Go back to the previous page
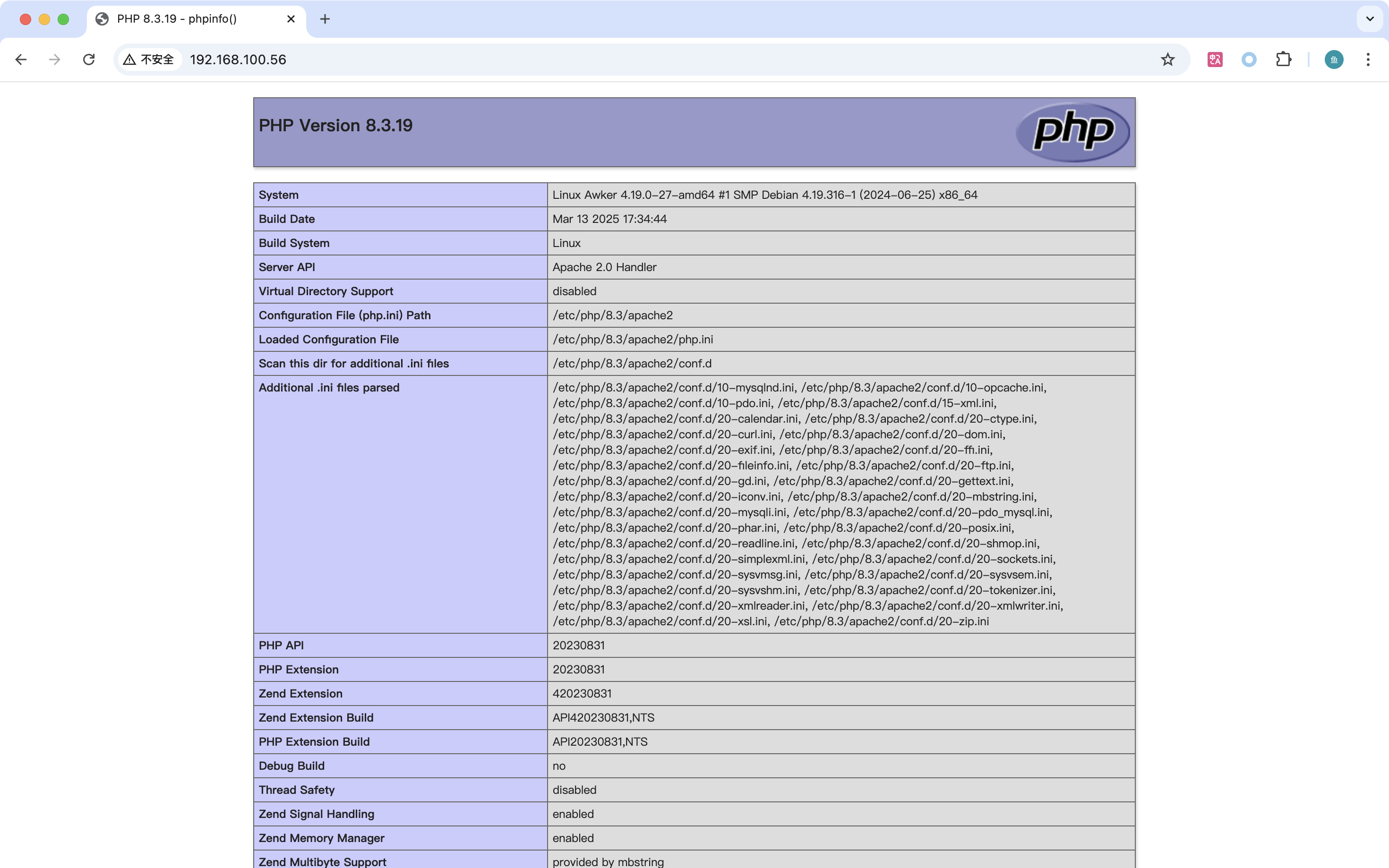 [x=21, y=60]
